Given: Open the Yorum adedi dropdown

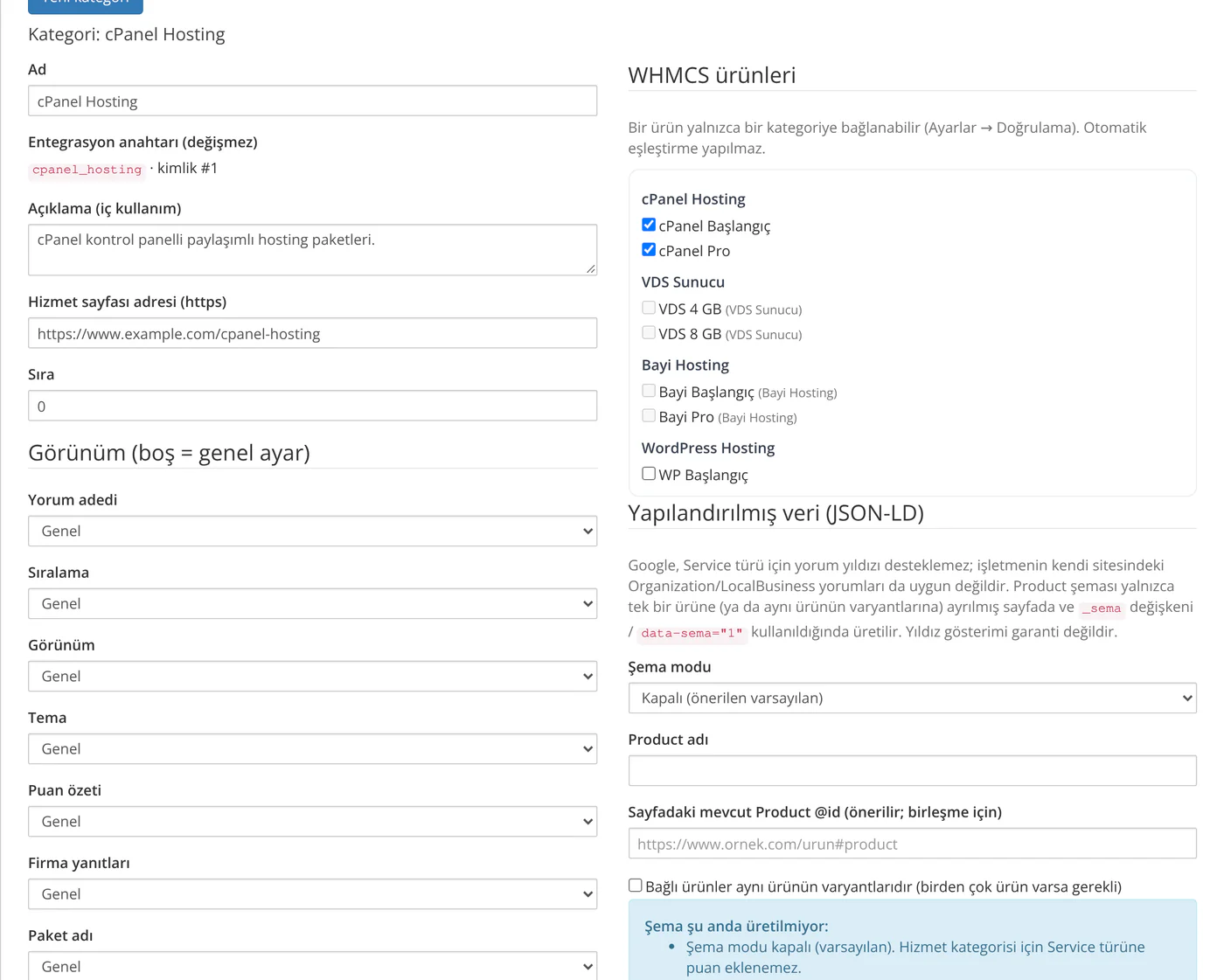Looking at the screenshot, I should [x=313, y=531].
